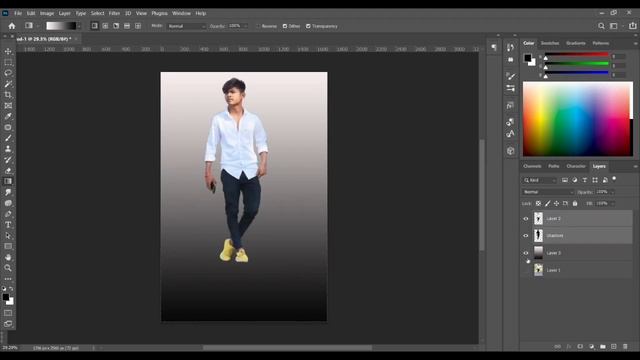Go to the Home screen icon
Image resolution: width=640 pixels, height=360 pixels.
[12, 26]
